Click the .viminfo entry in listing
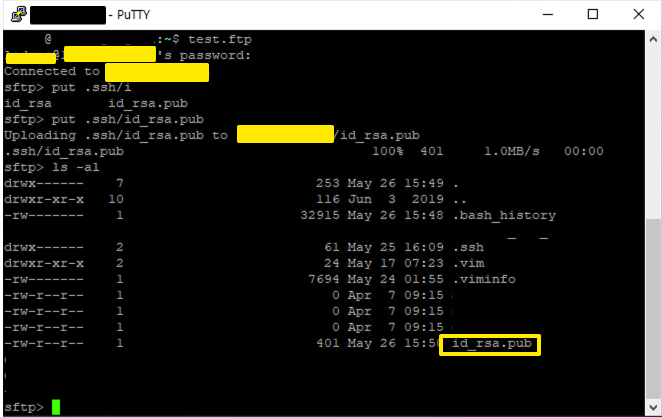 click(486, 279)
